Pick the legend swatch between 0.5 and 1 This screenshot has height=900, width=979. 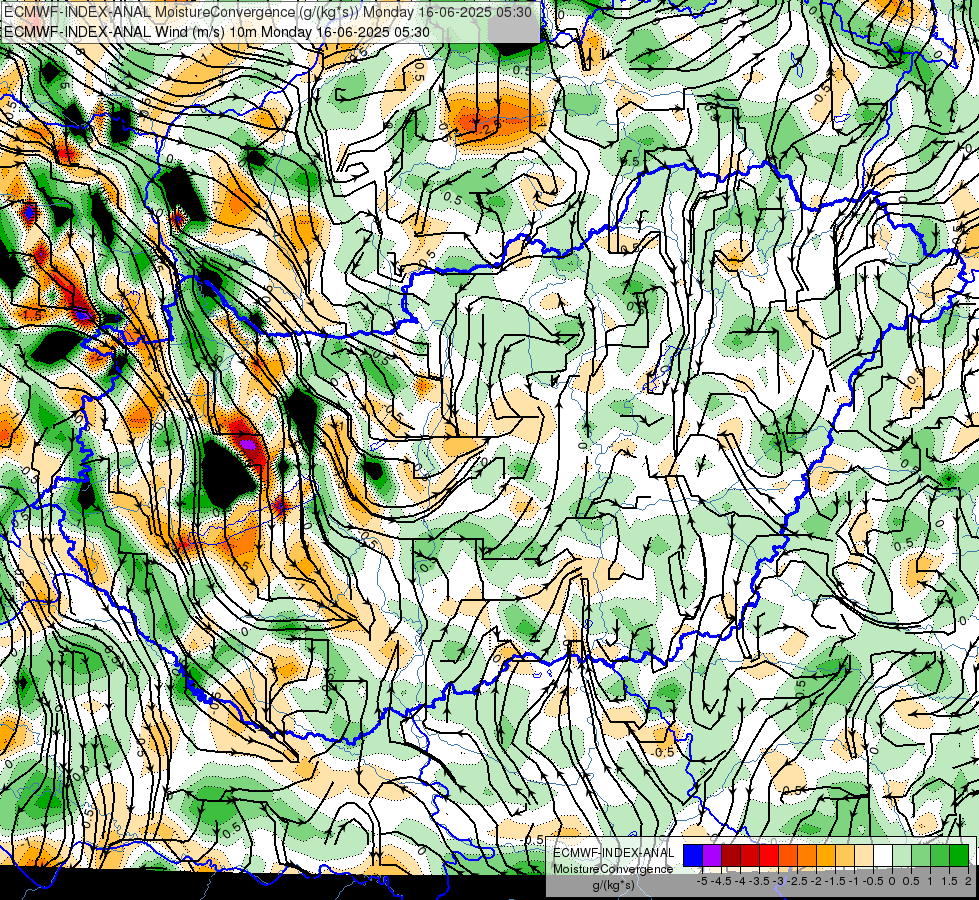(x=920, y=855)
